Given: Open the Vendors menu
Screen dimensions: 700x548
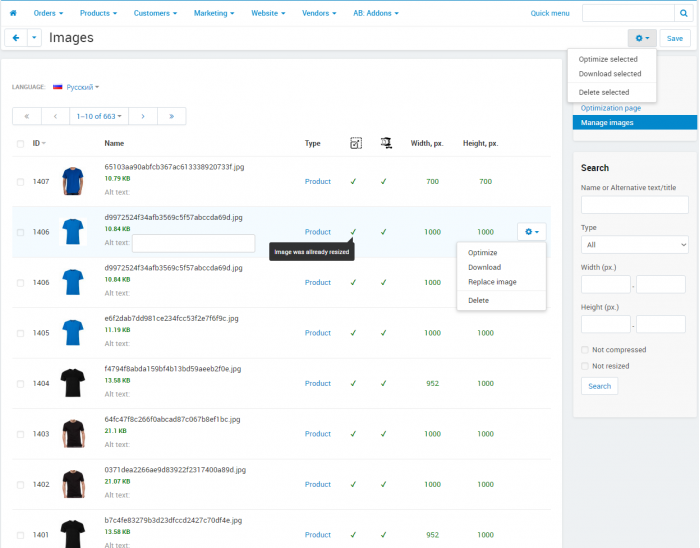Looking at the screenshot, I should point(319,13).
